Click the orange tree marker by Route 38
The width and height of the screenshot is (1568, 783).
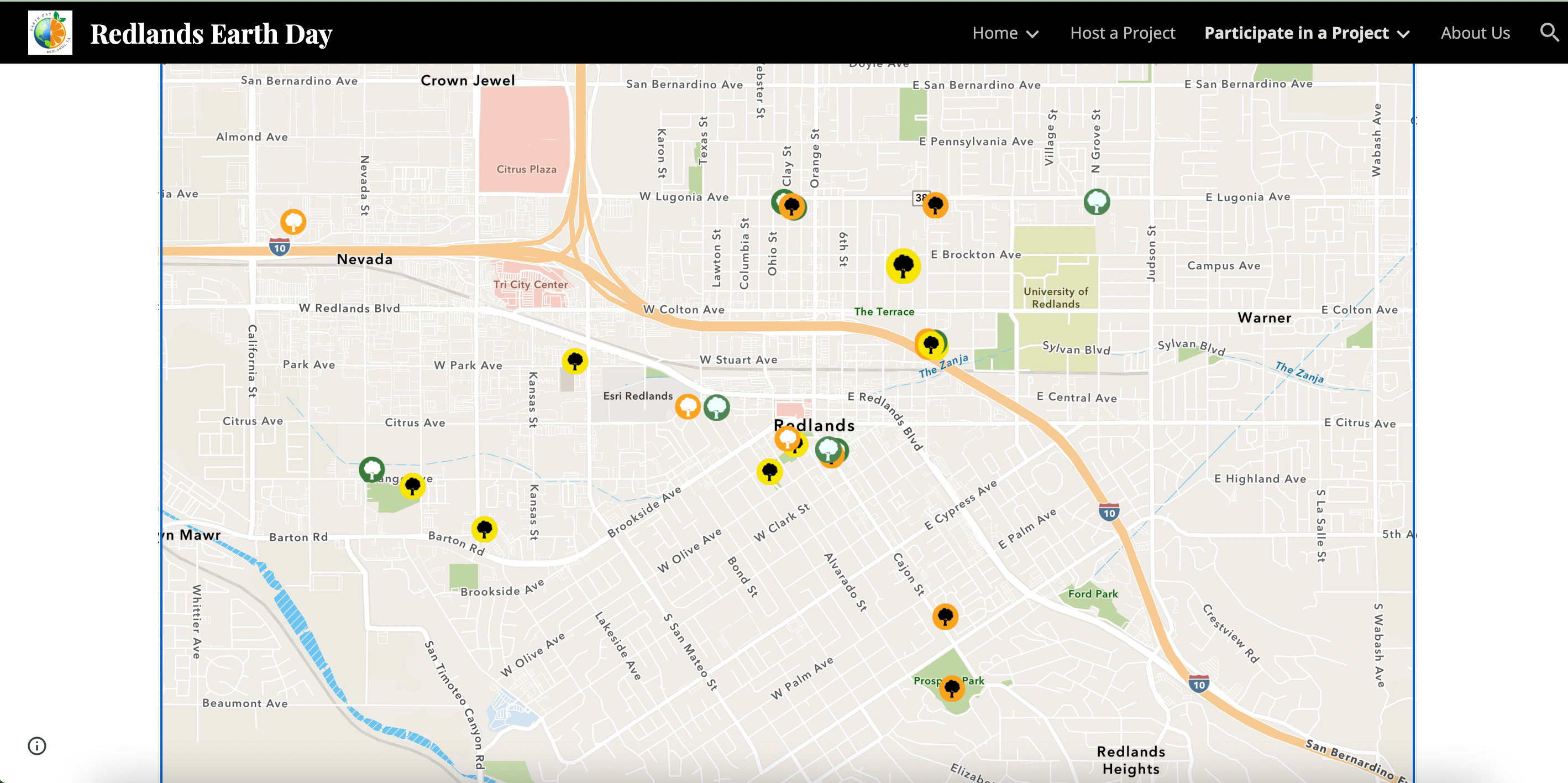(935, 205)
